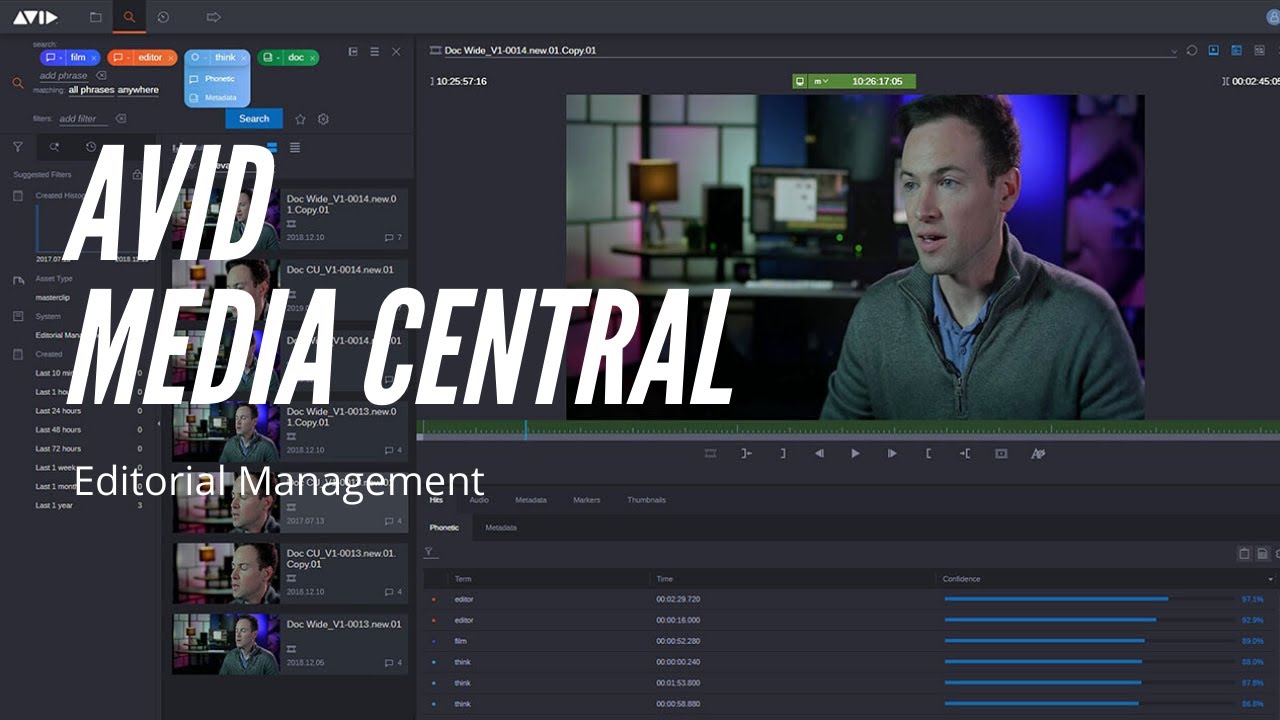Open result Doc CU_V1-0014.new.01
1280x720 pixels.
[x=290, y=289]
